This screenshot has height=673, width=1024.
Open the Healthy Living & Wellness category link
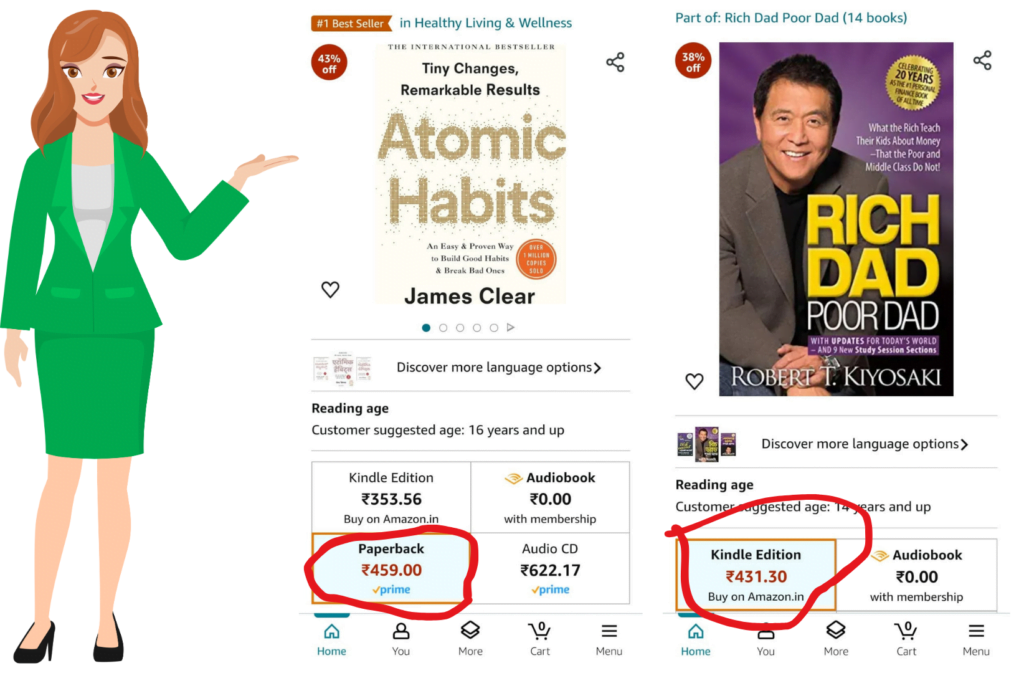click(x=485, y=23)
